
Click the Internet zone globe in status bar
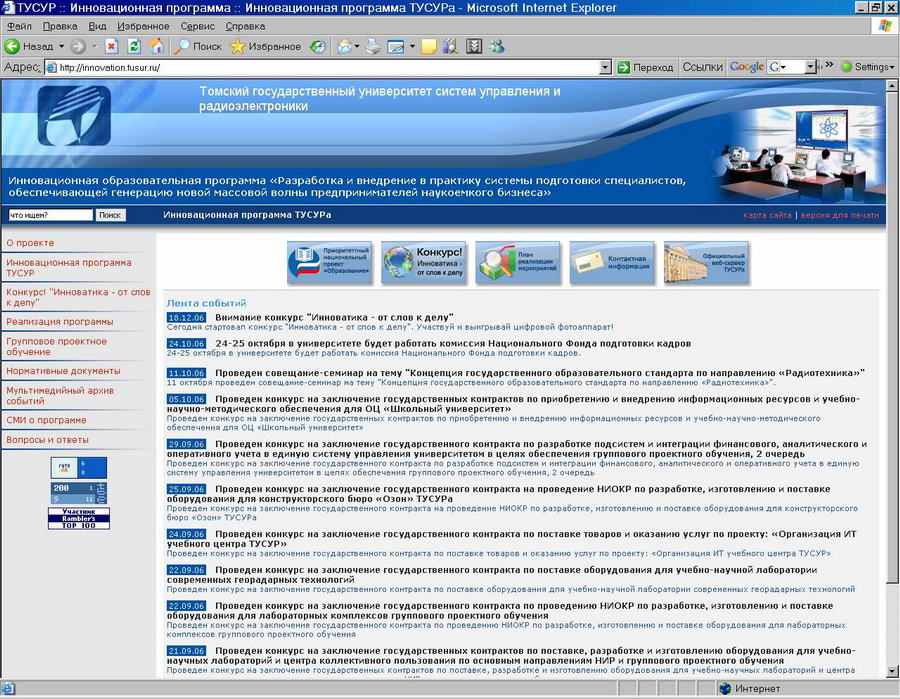pyautogui.click(x=725, y=688)
